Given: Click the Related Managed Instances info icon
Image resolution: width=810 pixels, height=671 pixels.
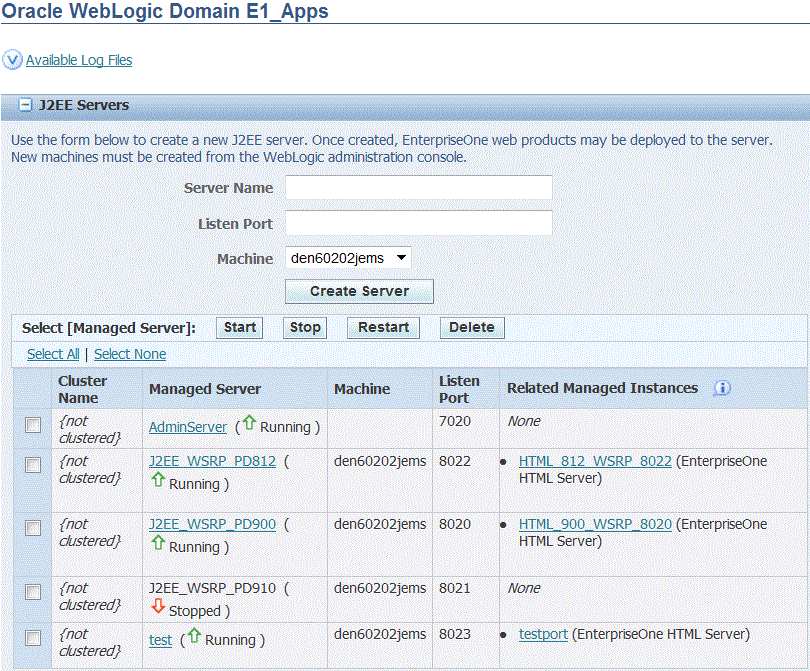Looking at the screenshot, I should pyautogui.click(x=722, y=388).
